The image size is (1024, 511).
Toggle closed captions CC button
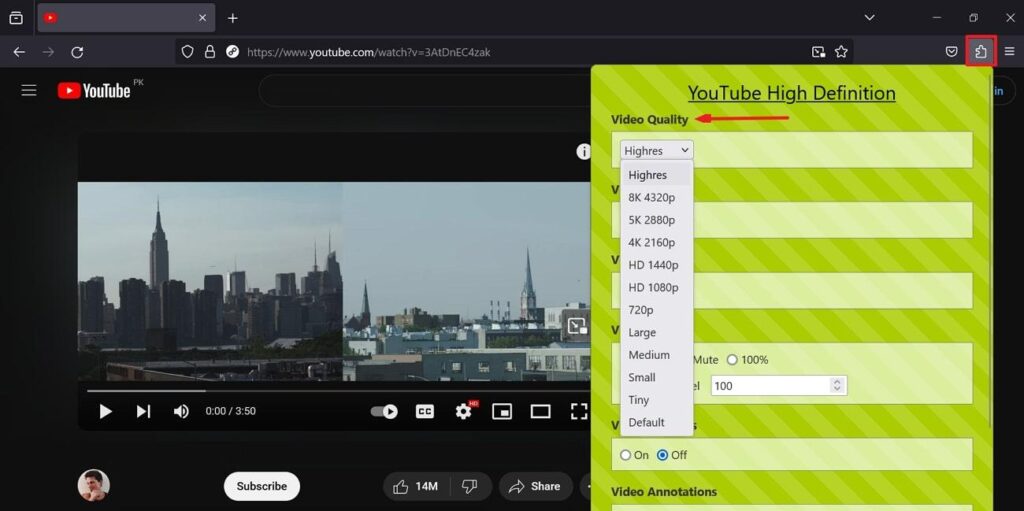425,411
